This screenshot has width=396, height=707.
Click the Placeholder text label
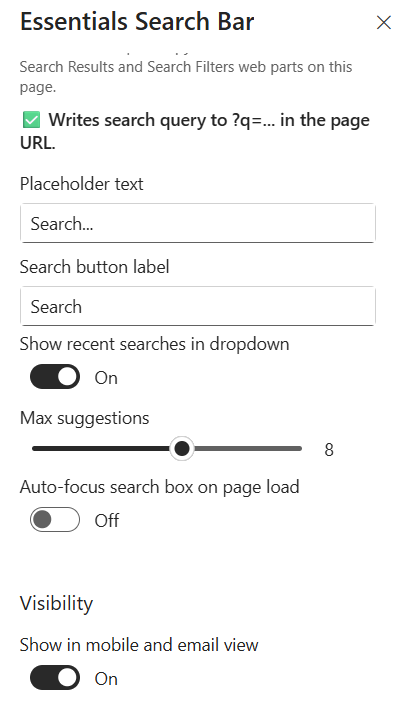[x=82, y=184]
